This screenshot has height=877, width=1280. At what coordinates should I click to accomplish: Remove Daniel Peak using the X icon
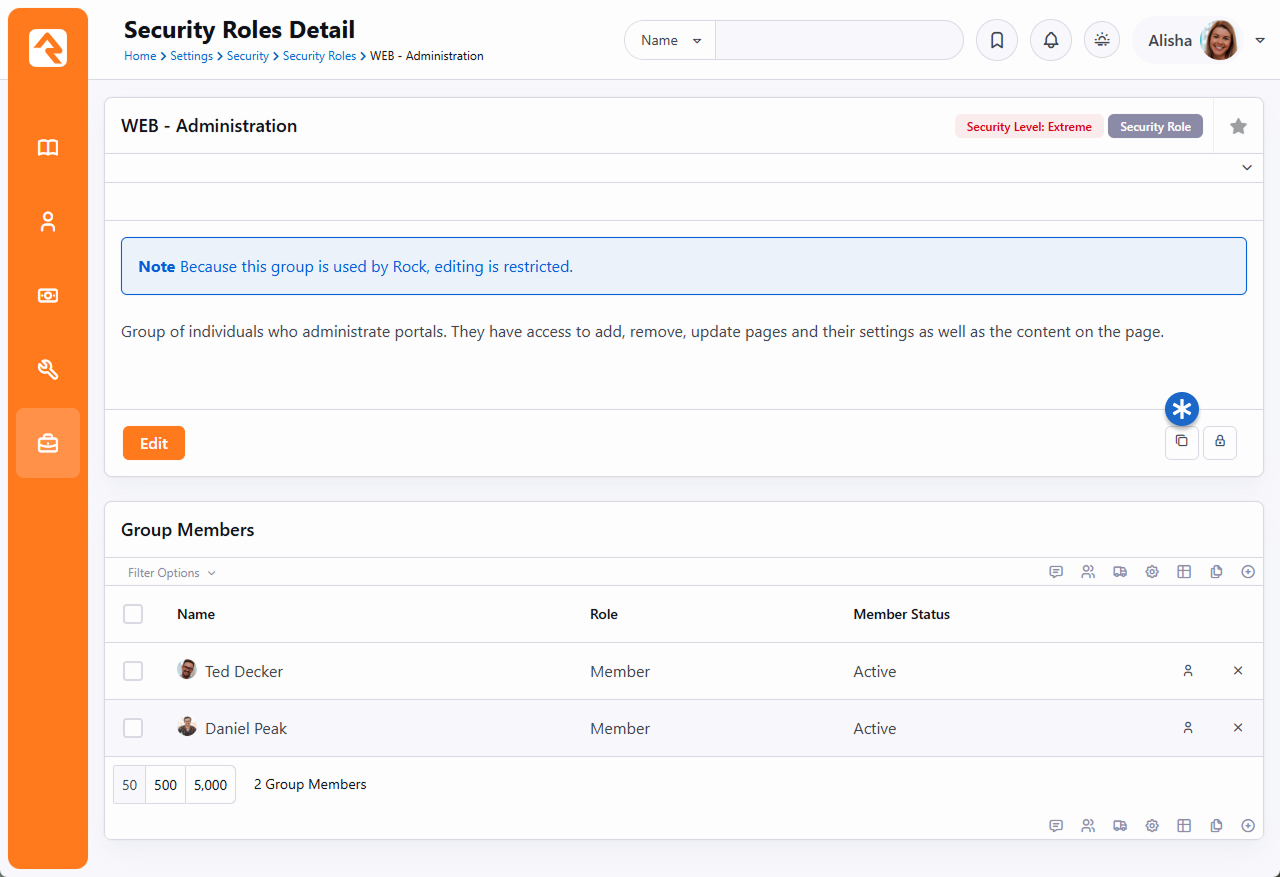(x=1238, y=728)
